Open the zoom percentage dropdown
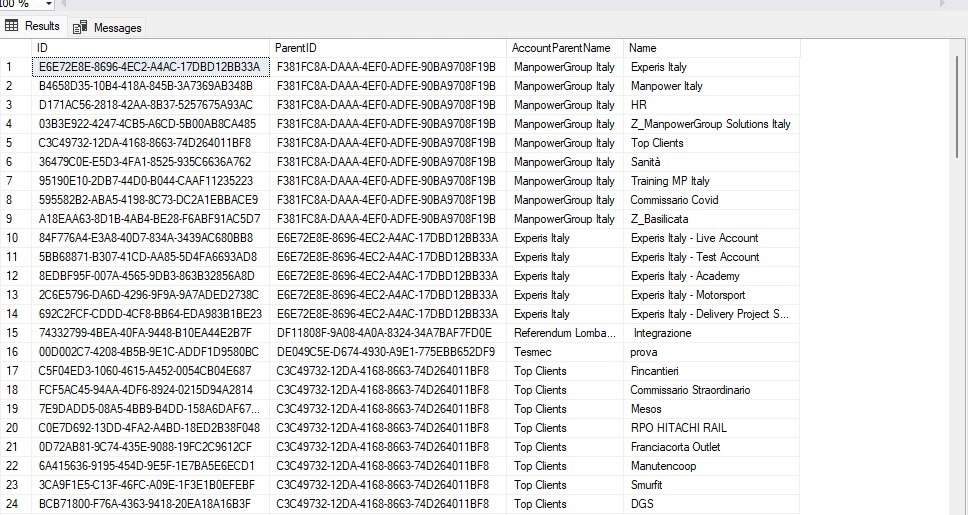 pos(49,4)
